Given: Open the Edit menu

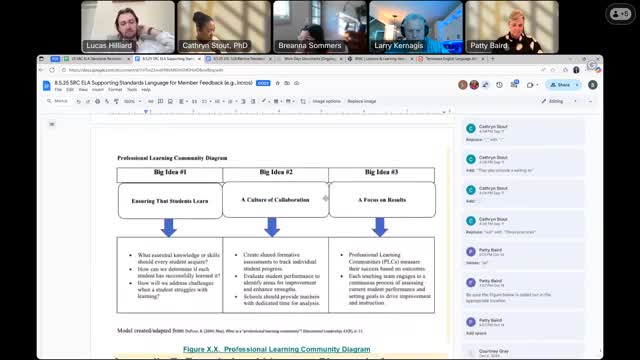Looking at the screenshot, I should coord(70,89).
